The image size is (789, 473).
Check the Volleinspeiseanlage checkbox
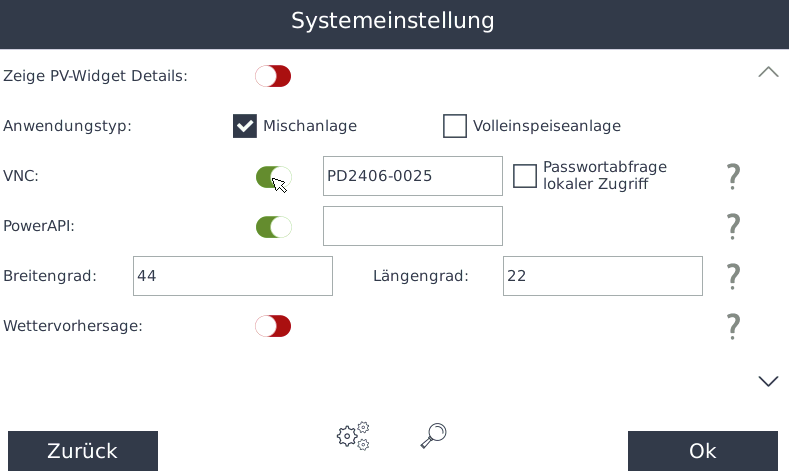[x=455, y=126]
